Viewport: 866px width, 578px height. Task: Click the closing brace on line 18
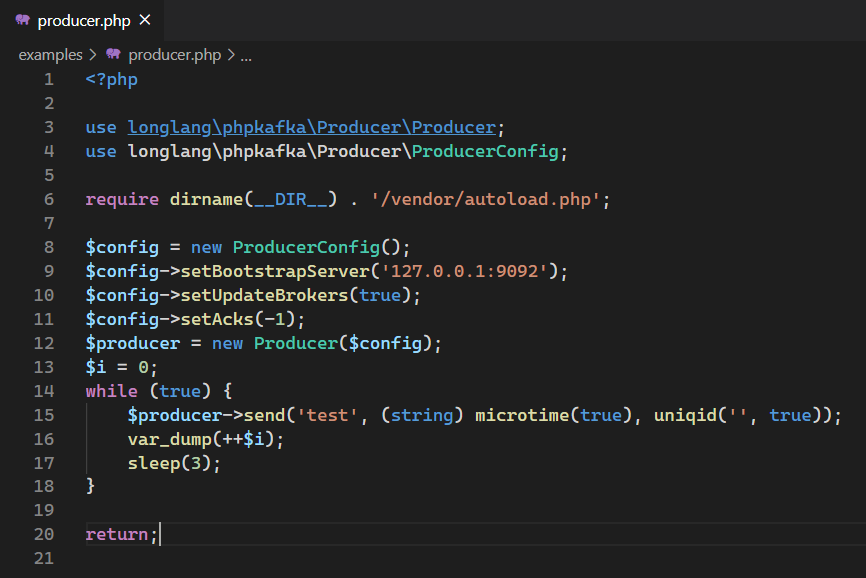(x=91, y=486)
